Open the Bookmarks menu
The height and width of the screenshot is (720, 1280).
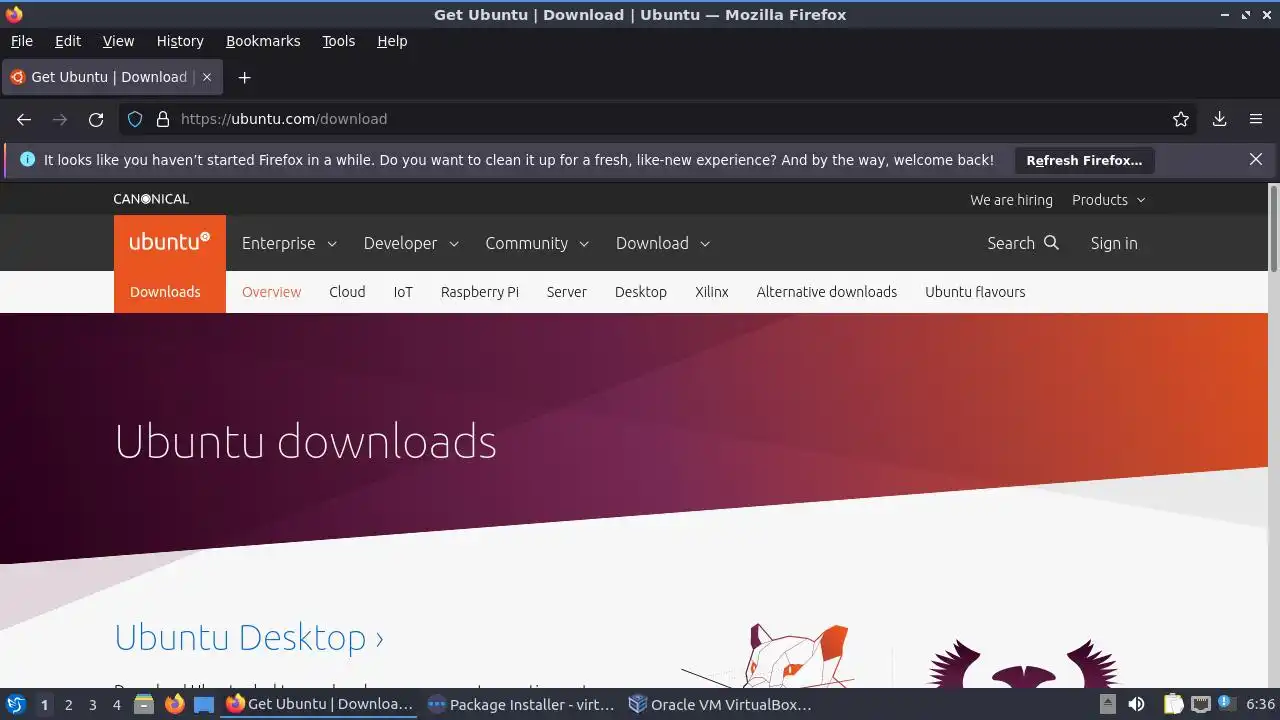click(x=263, y=41)
